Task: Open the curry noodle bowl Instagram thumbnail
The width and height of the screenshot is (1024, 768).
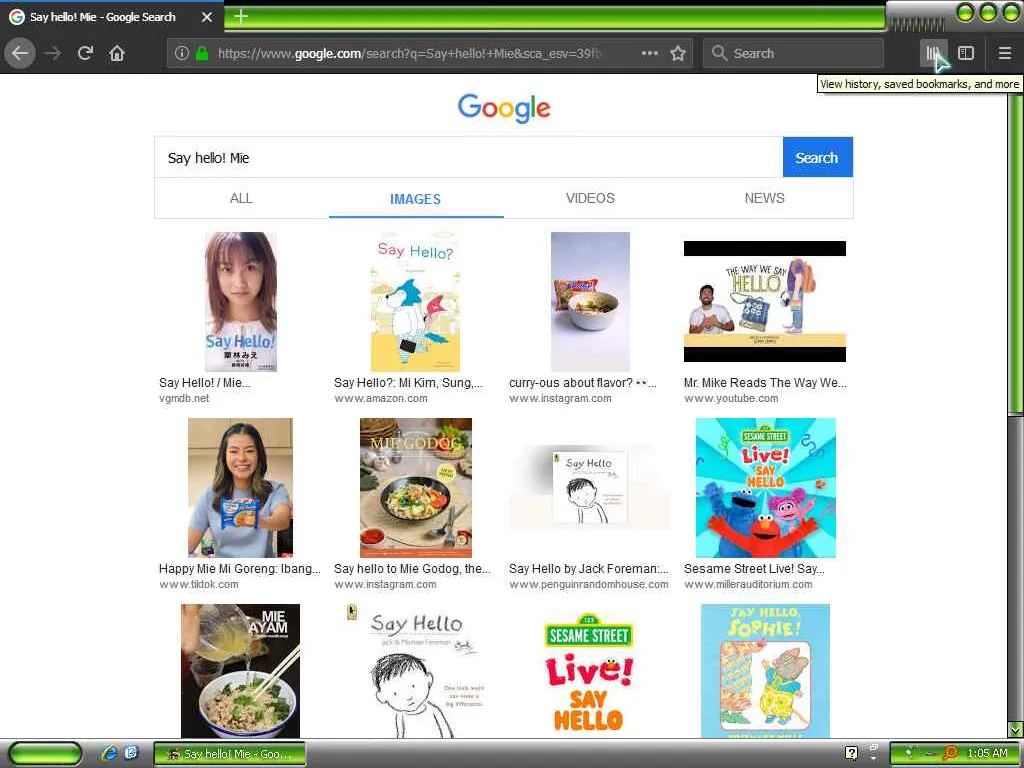Action: click(590, 302)
